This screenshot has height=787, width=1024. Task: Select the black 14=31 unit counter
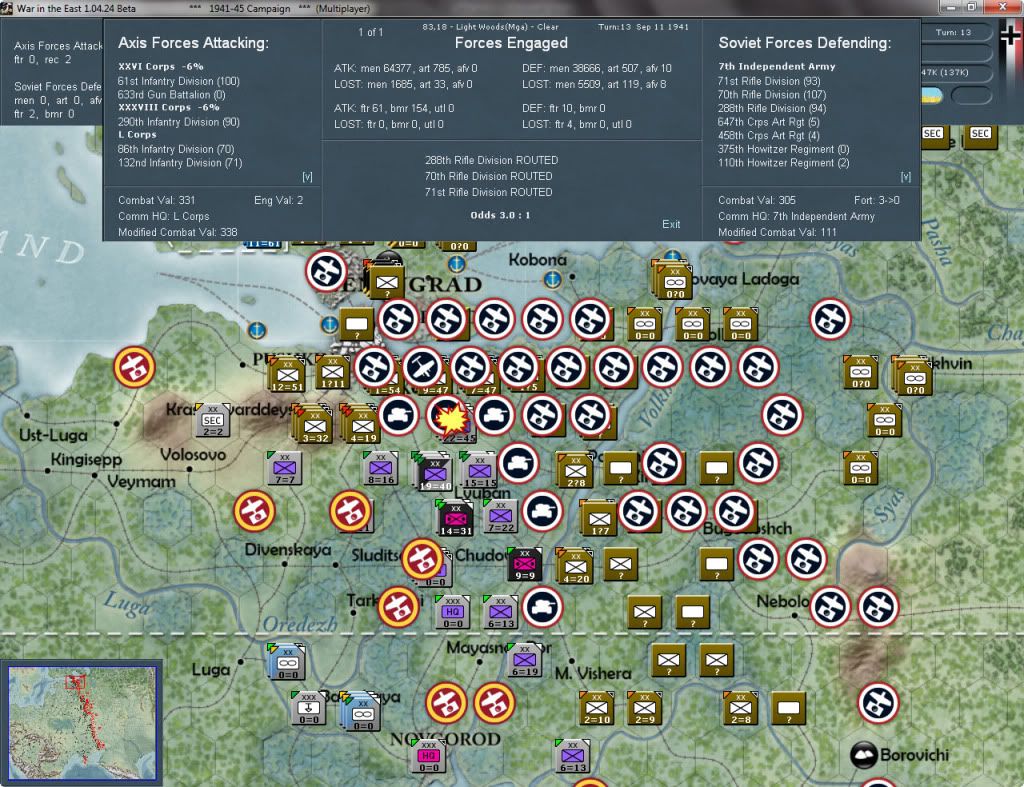pyautogui.click(x=455, y=518)
